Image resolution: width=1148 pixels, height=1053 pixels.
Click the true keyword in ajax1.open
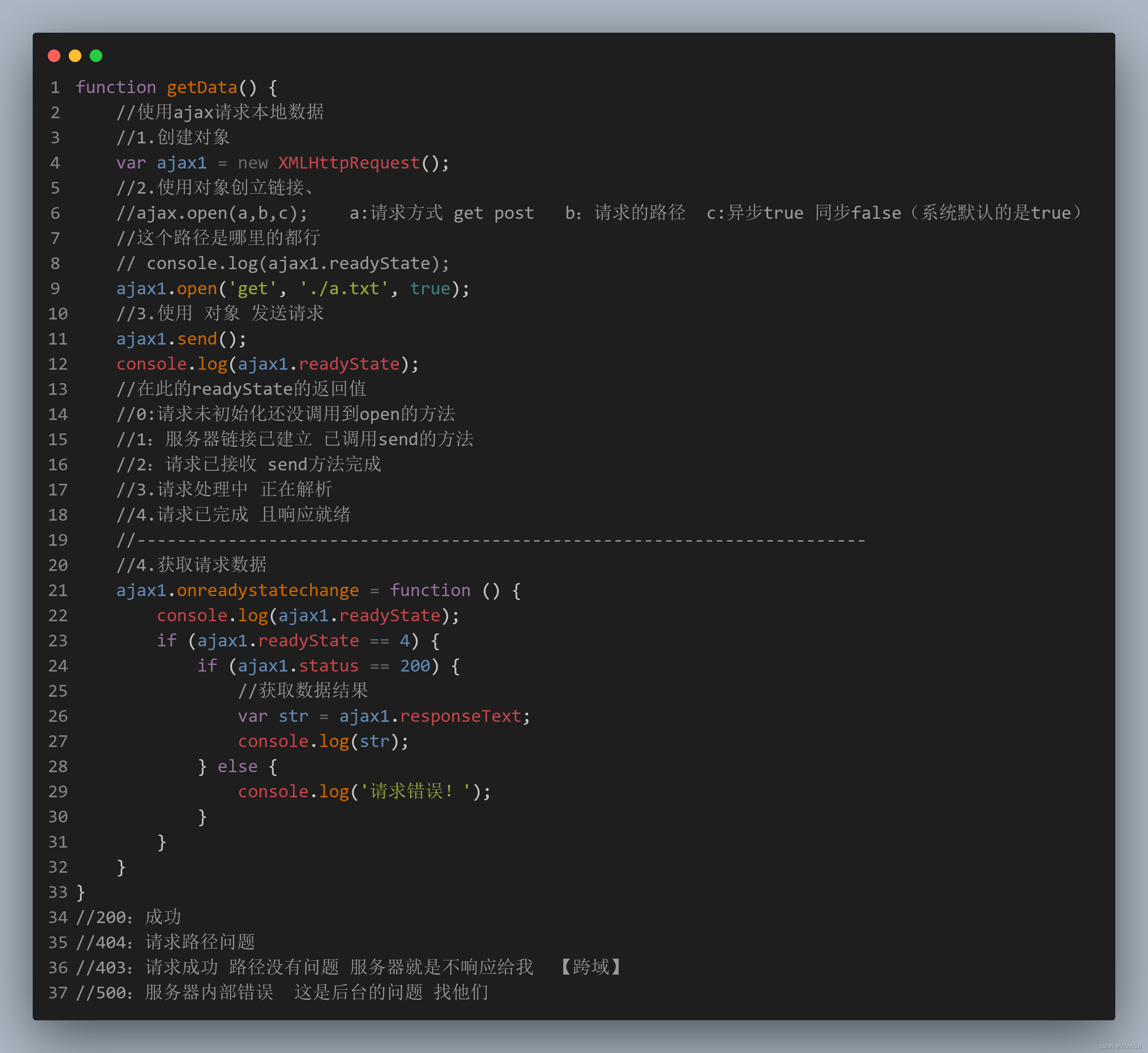(x=430, y=288)
